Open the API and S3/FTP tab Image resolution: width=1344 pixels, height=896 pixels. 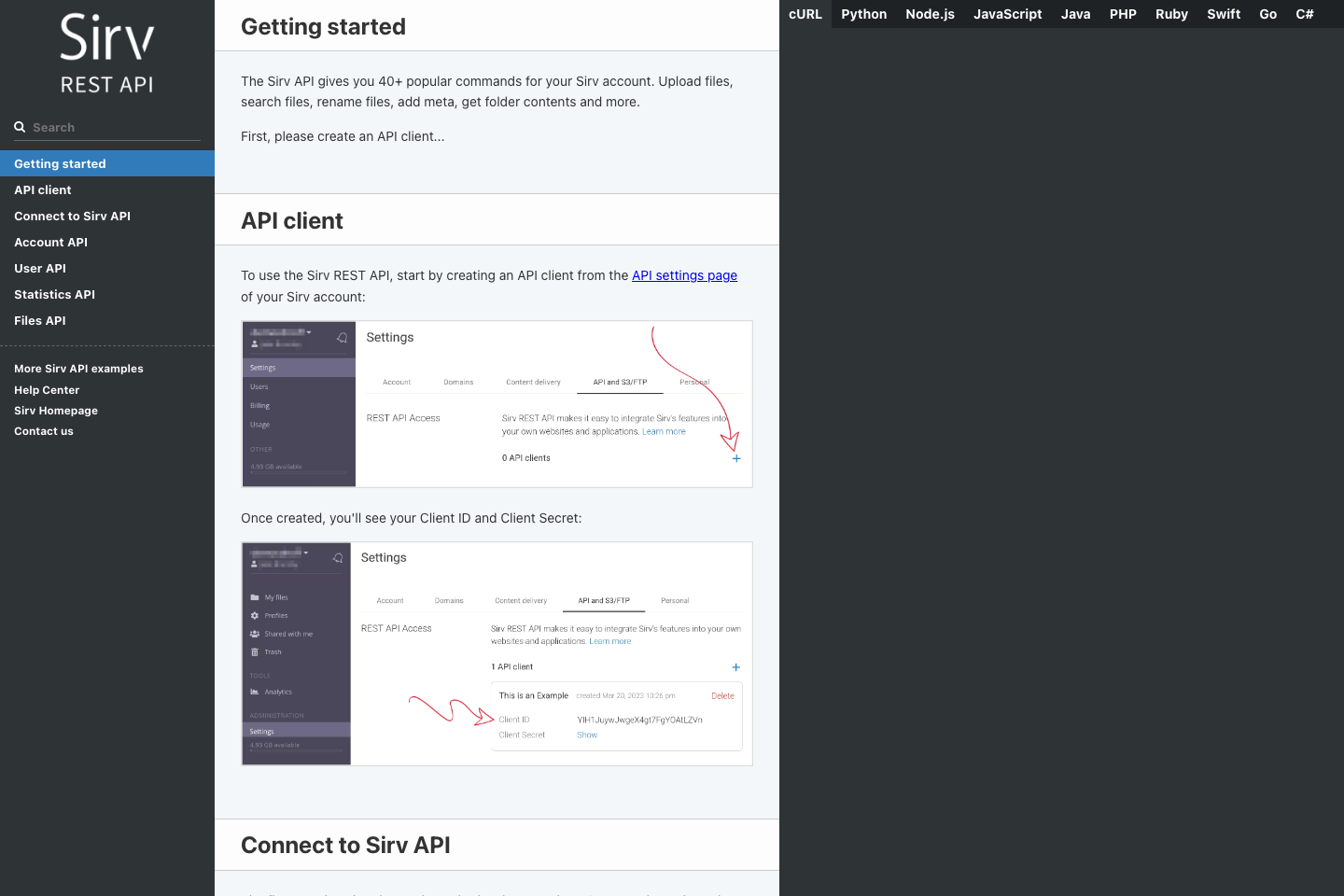(618, 382)
